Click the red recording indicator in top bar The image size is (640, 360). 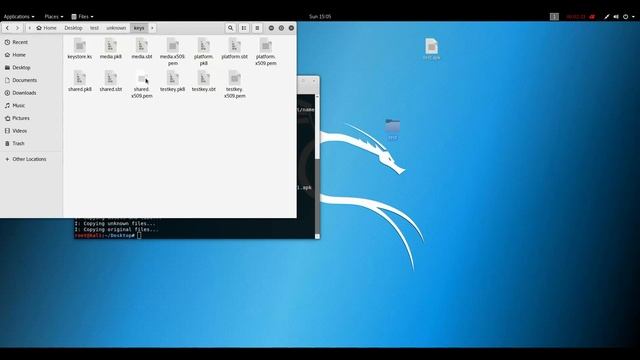(x=580, y=17)
